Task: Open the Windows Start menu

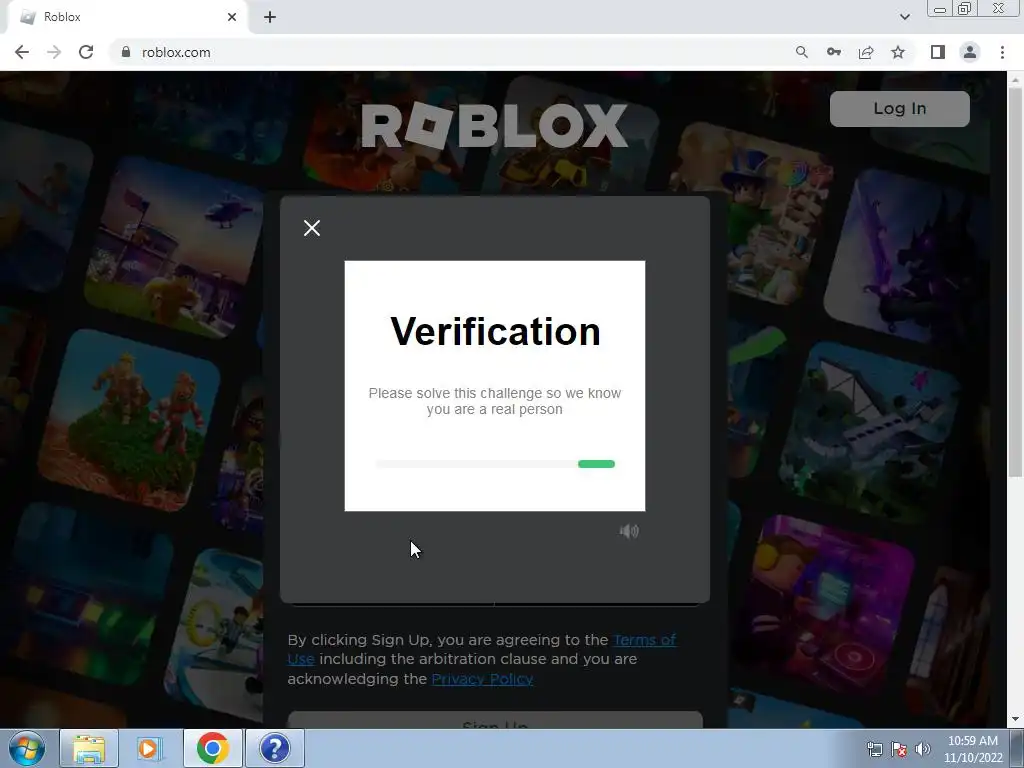Action: click(27, 748)
